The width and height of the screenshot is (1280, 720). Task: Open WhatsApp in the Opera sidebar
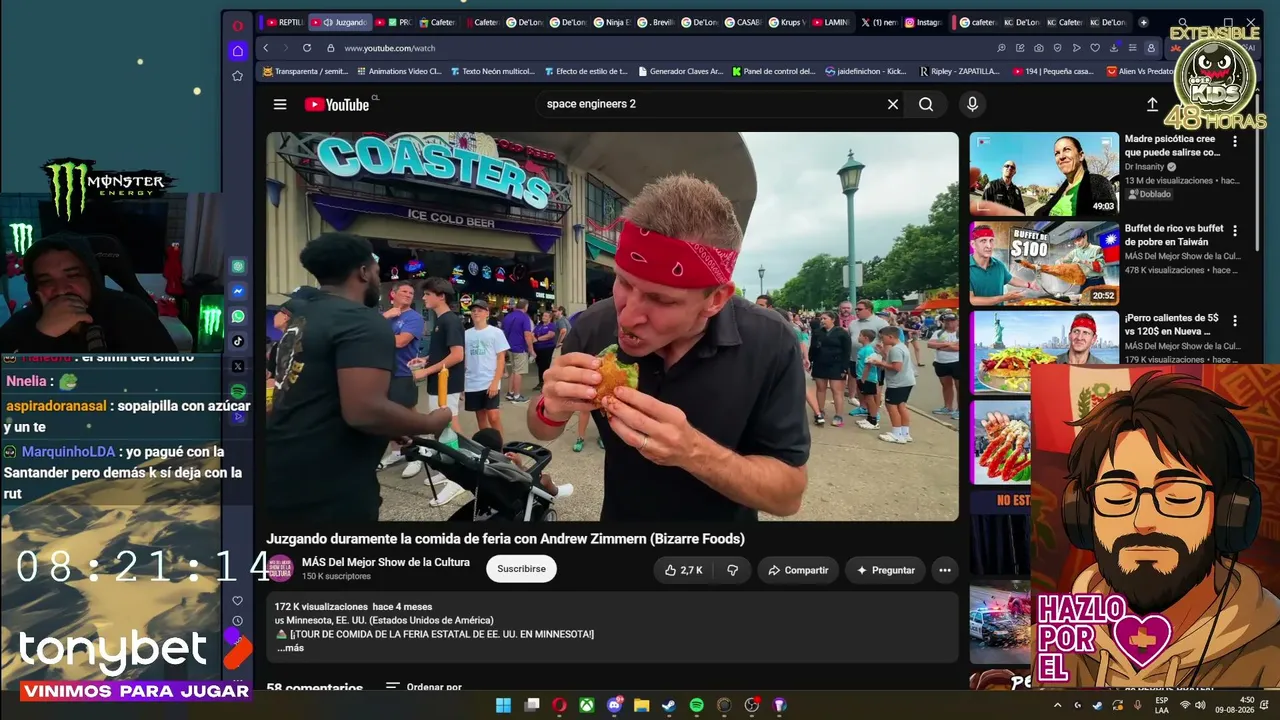pos(238,316)
